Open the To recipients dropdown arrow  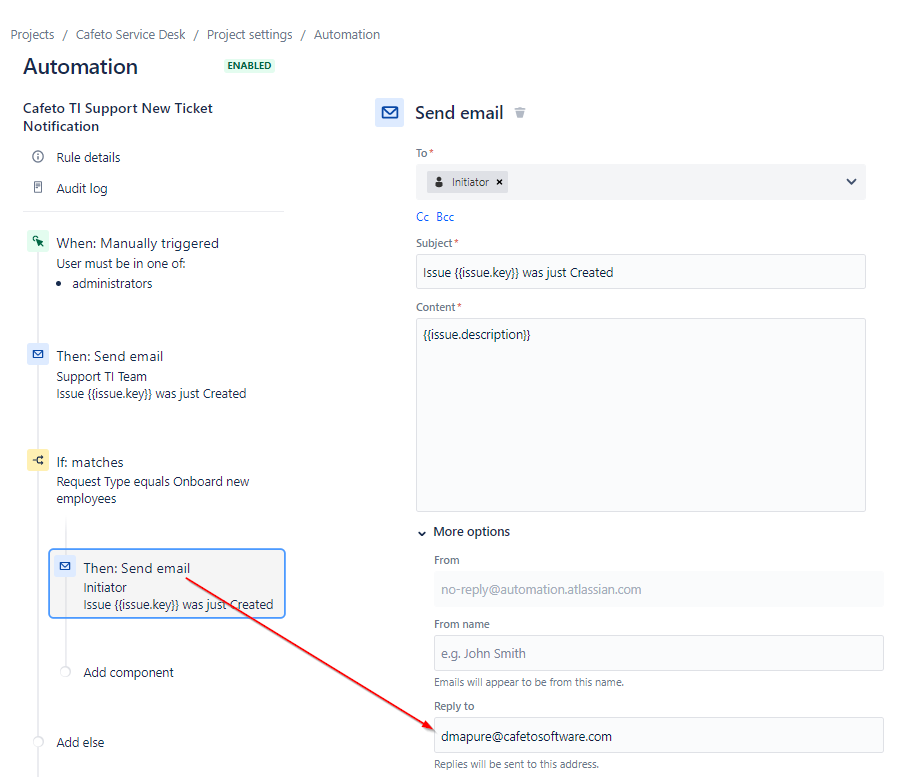click(x=851, y=182)
